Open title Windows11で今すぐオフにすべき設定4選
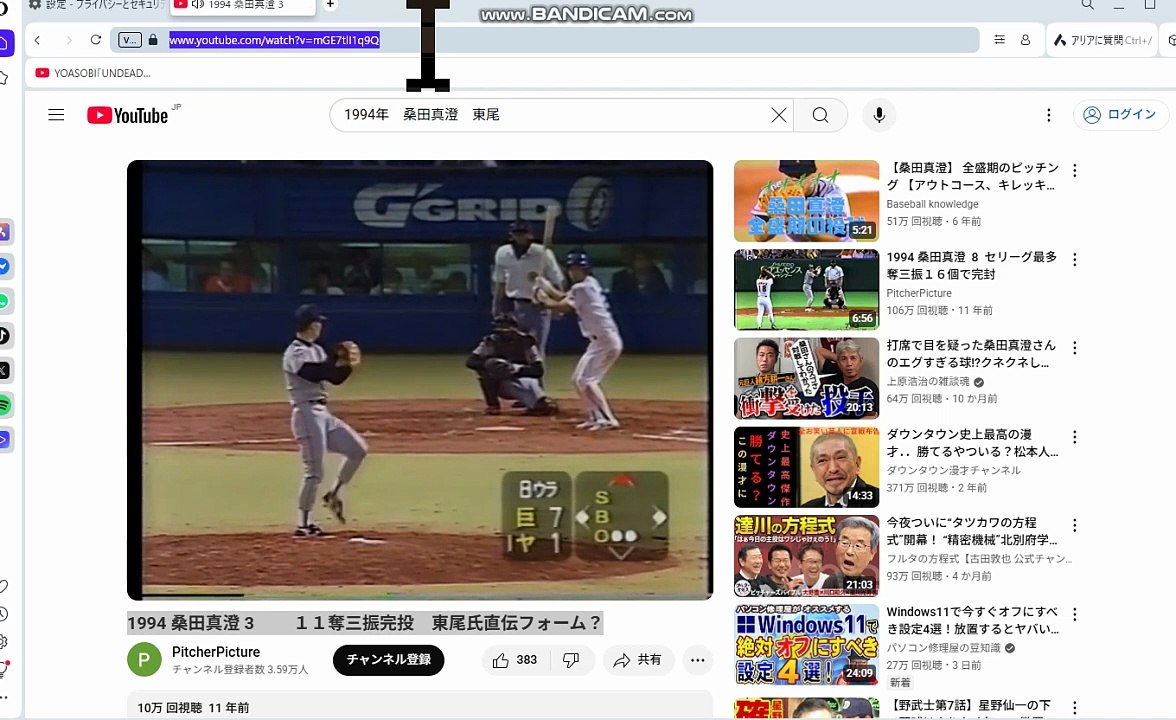Image resolution: width=1176 pixels, height=720 pixels. 973,620
